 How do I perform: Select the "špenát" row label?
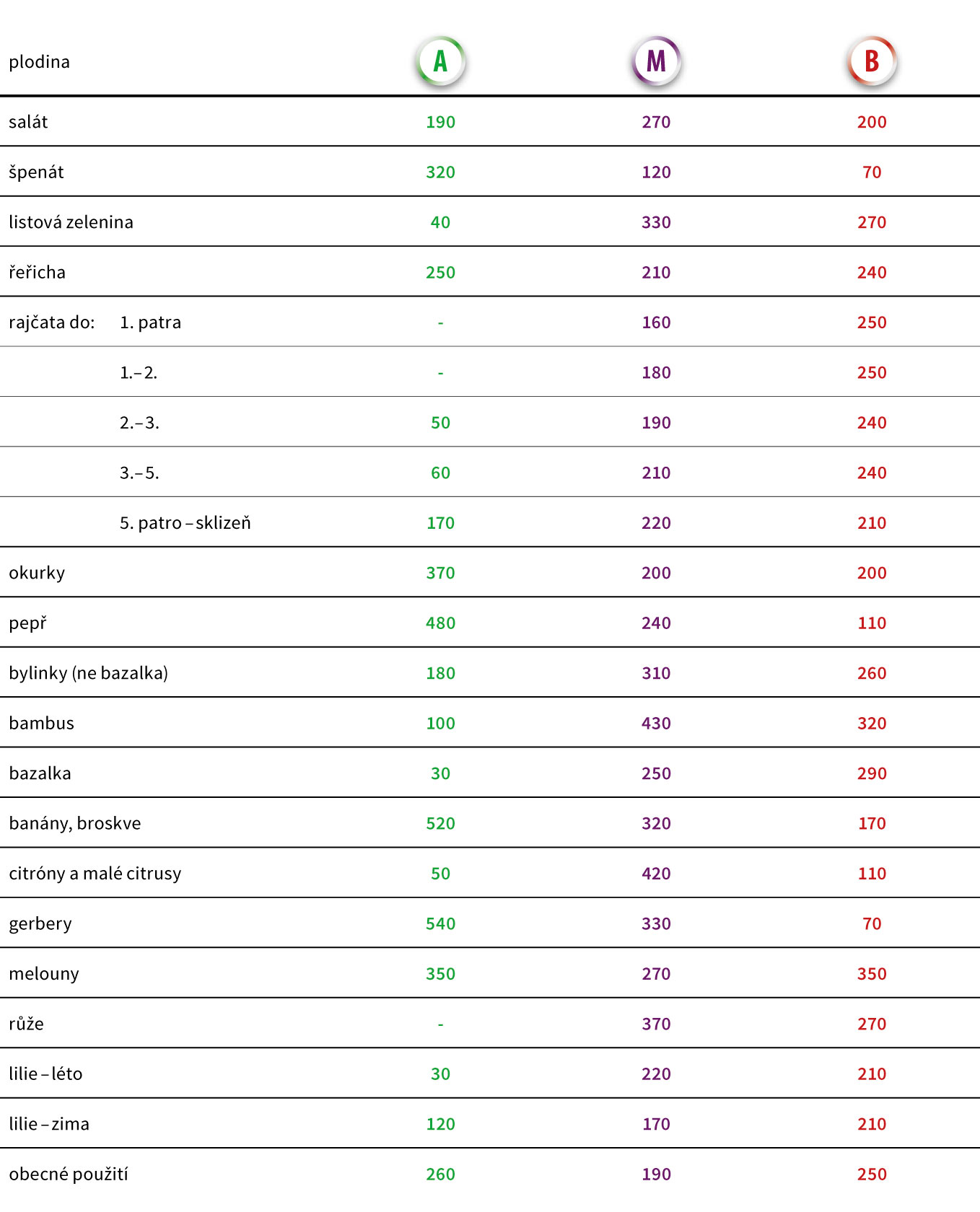tap(36, 172)
